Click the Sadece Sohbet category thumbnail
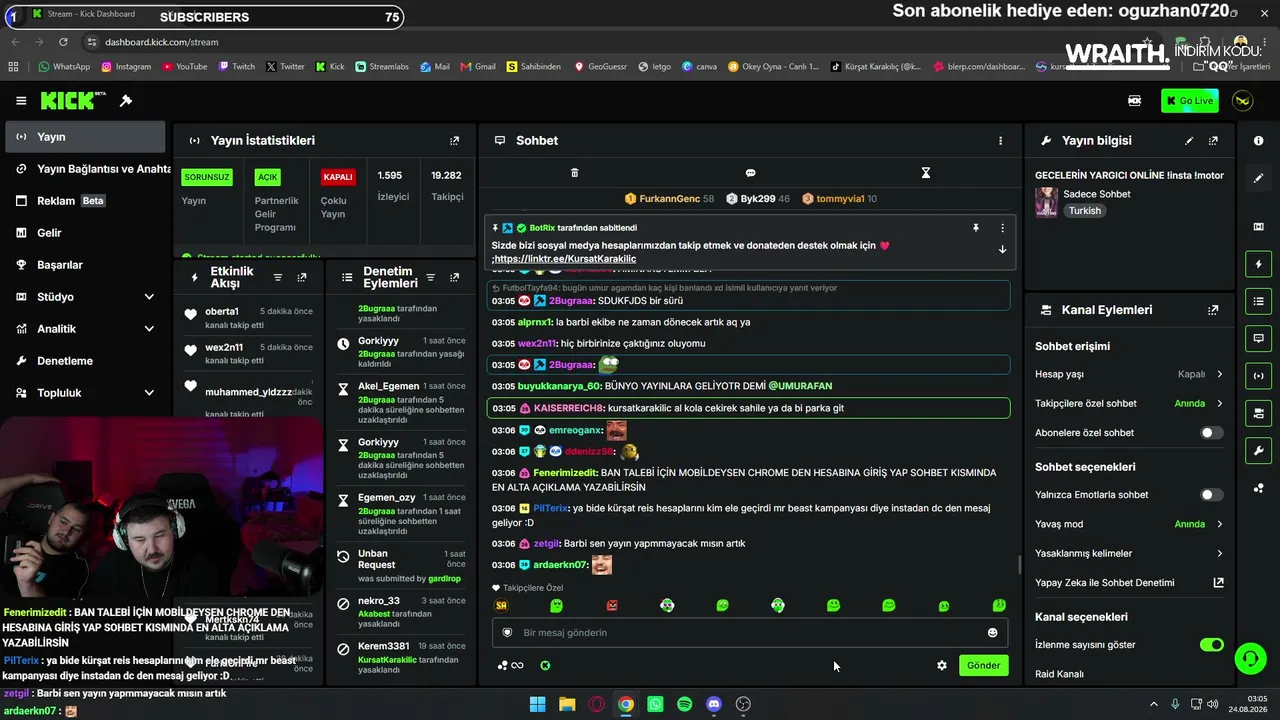 click(x=1046, y=202)
